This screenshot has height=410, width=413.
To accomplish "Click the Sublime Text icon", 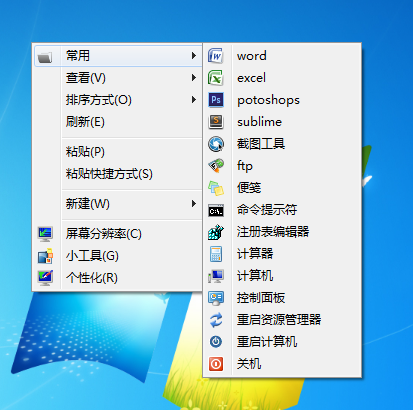I will click(x=216, y=122).
